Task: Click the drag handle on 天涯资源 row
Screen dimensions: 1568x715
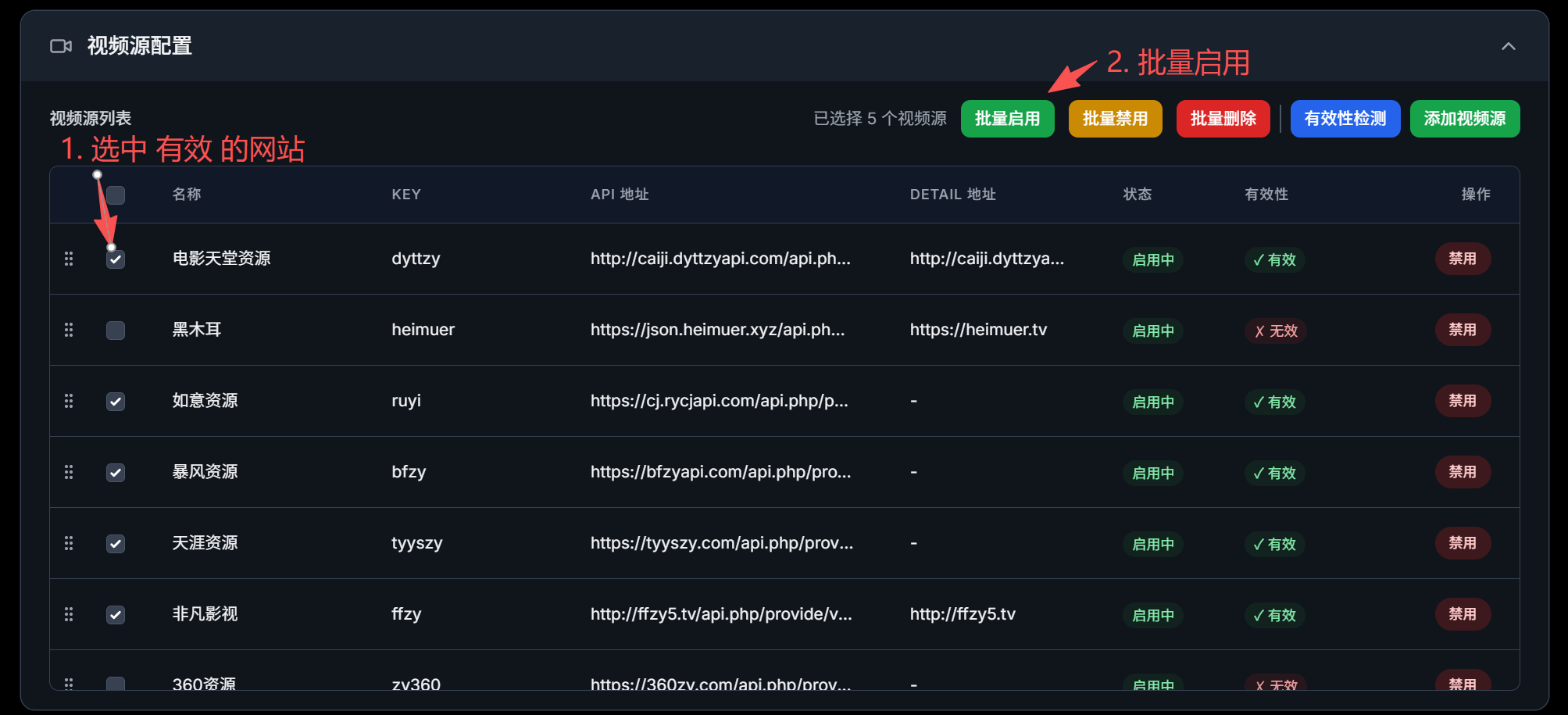Action: (69, 543)
